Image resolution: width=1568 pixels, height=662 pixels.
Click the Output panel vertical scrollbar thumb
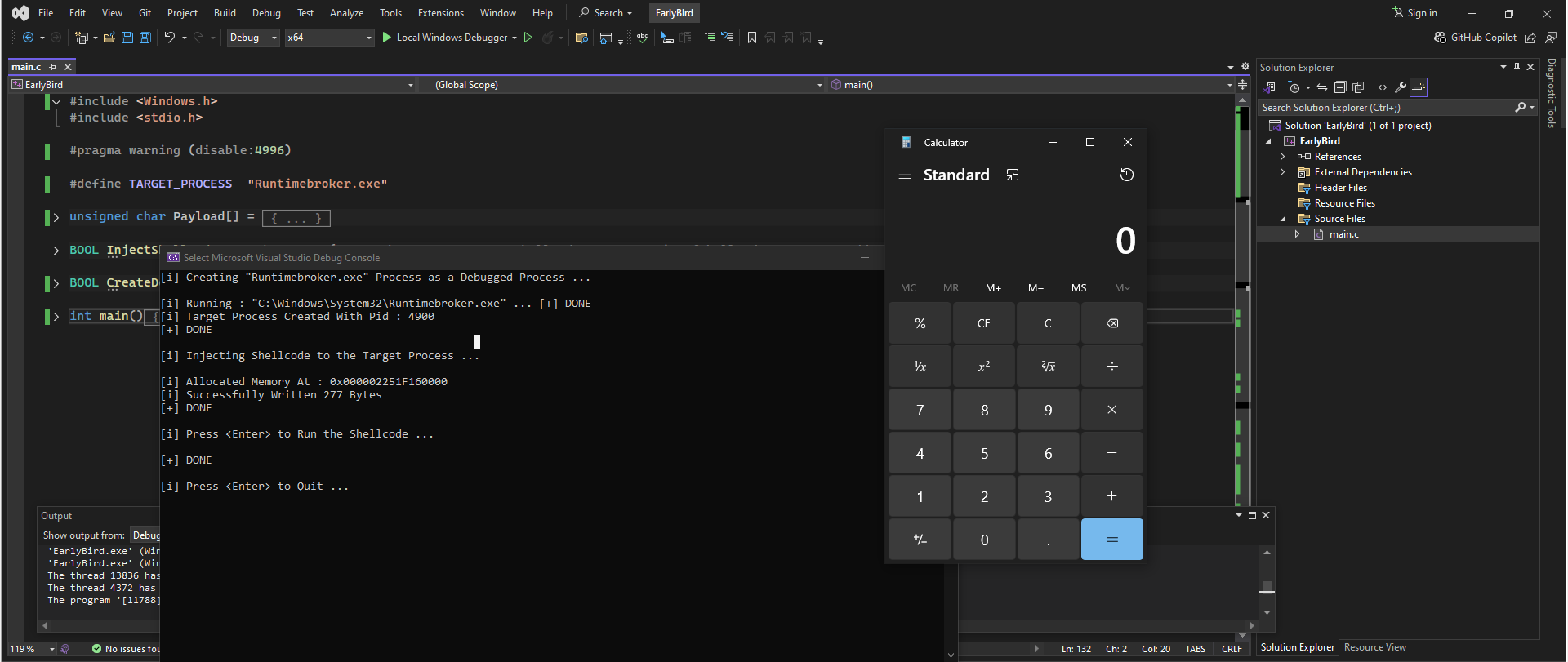point(1267,587)
